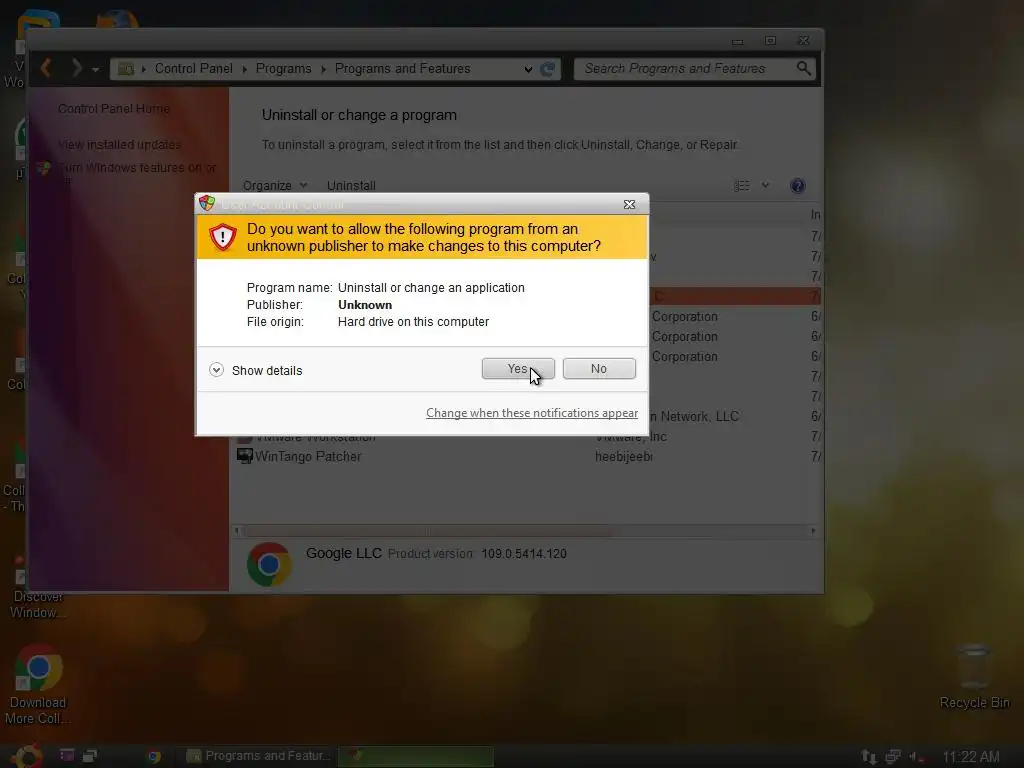
Task: Minimize the Programs and Features window
Action: pos(737,41)
